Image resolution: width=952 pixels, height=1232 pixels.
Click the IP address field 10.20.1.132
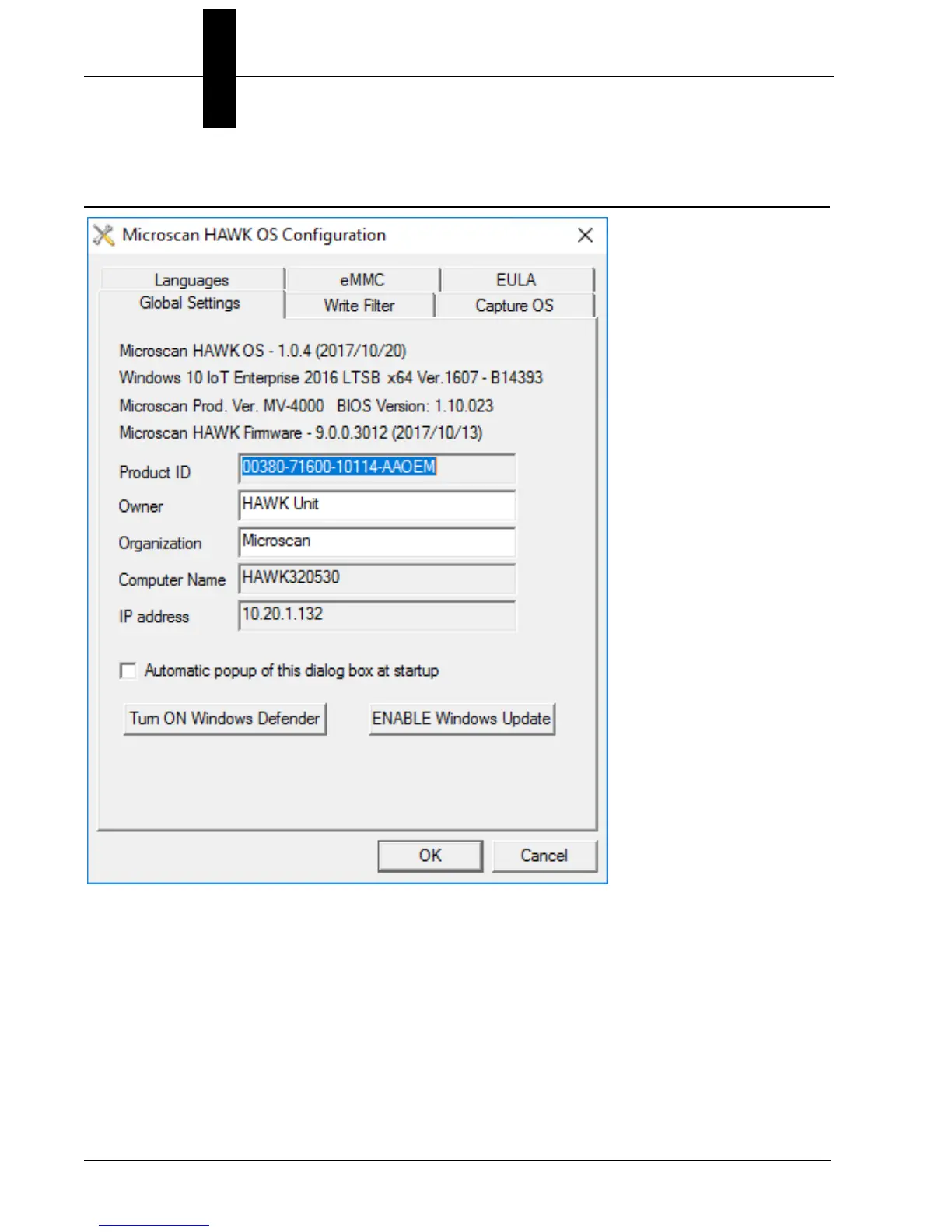click(x=377, y=615)
